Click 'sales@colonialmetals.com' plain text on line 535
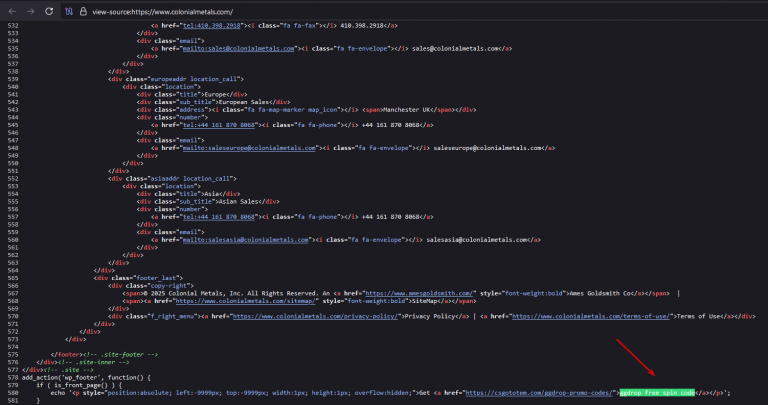 click(x=455, y=48)
